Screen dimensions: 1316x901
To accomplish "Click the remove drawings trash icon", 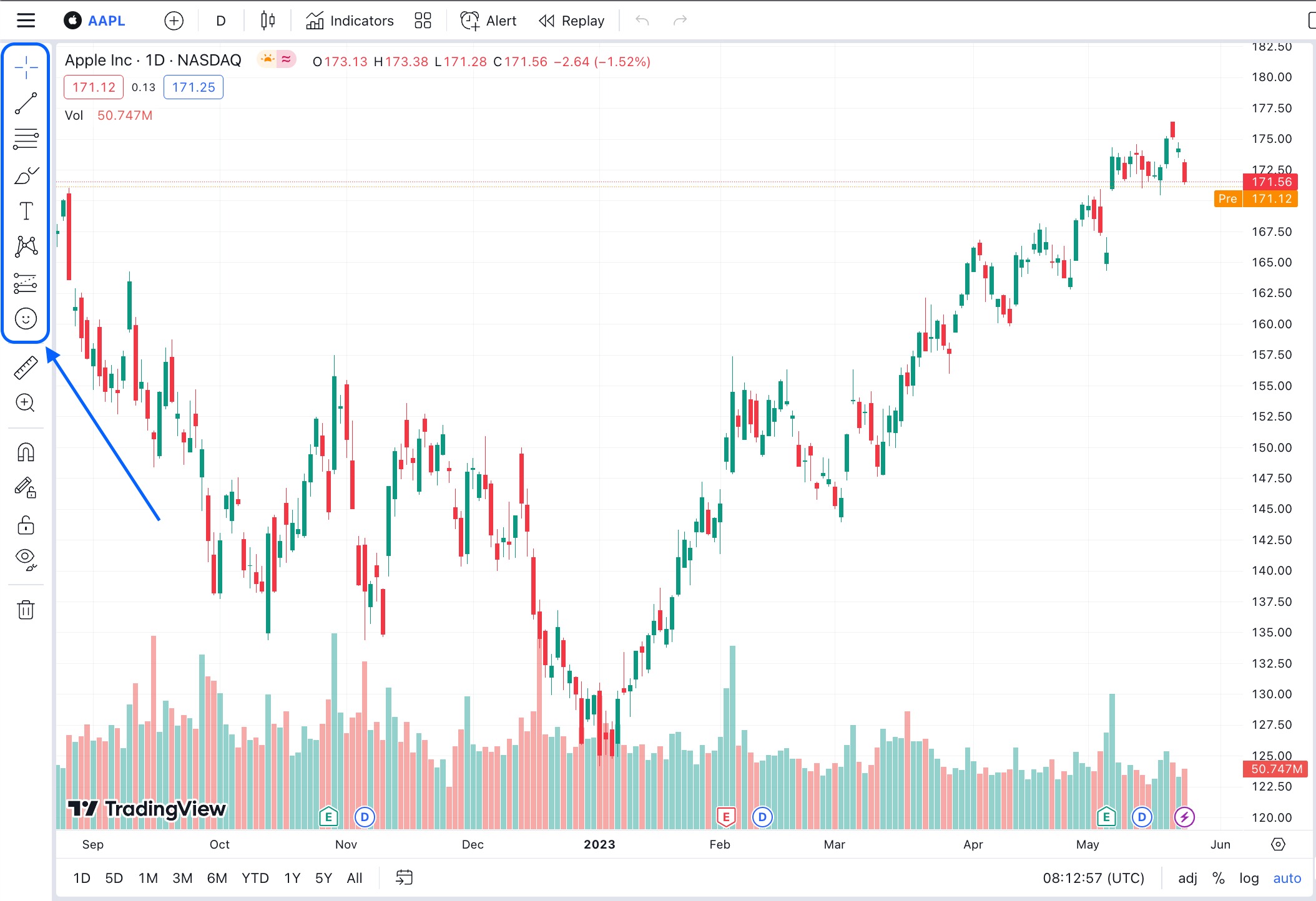I will (x=26, y=610).
